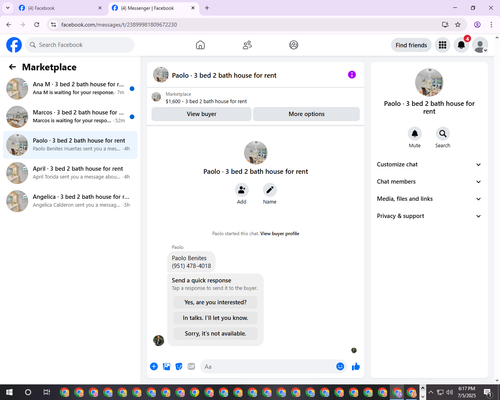Bookmark this page with the star icon

[458, 25]
